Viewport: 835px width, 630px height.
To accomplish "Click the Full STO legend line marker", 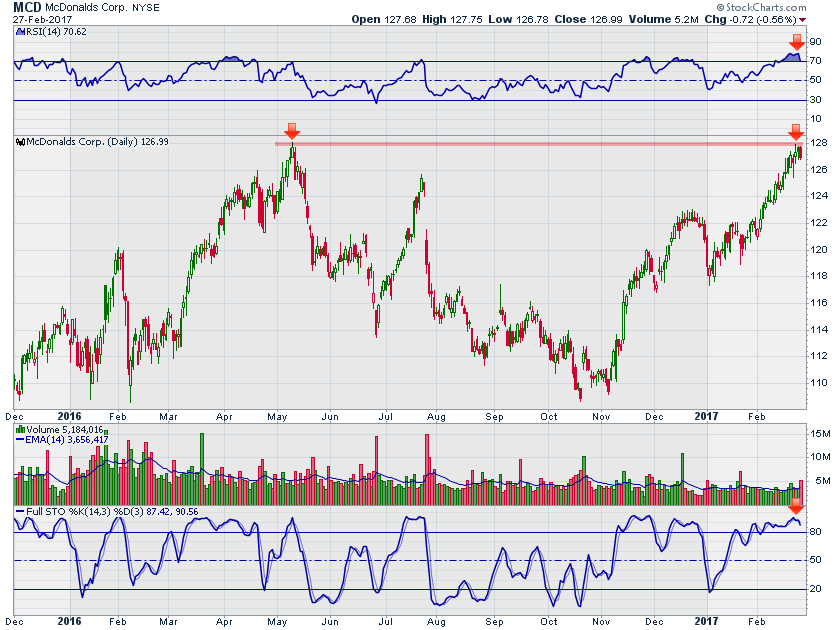I will pyautogui.click(x=20, y=512).
